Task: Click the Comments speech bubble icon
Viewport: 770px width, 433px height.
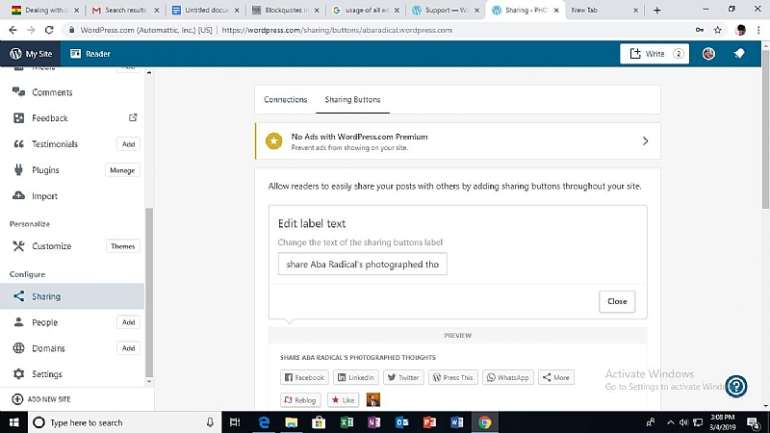Action: click(19, 92)
